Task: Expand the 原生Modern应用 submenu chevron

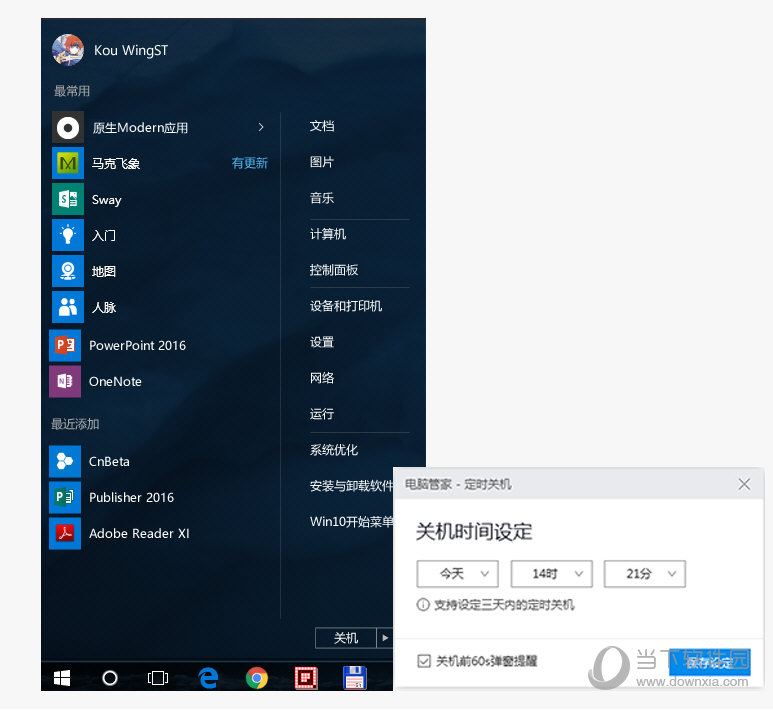Action: [261, 127]
